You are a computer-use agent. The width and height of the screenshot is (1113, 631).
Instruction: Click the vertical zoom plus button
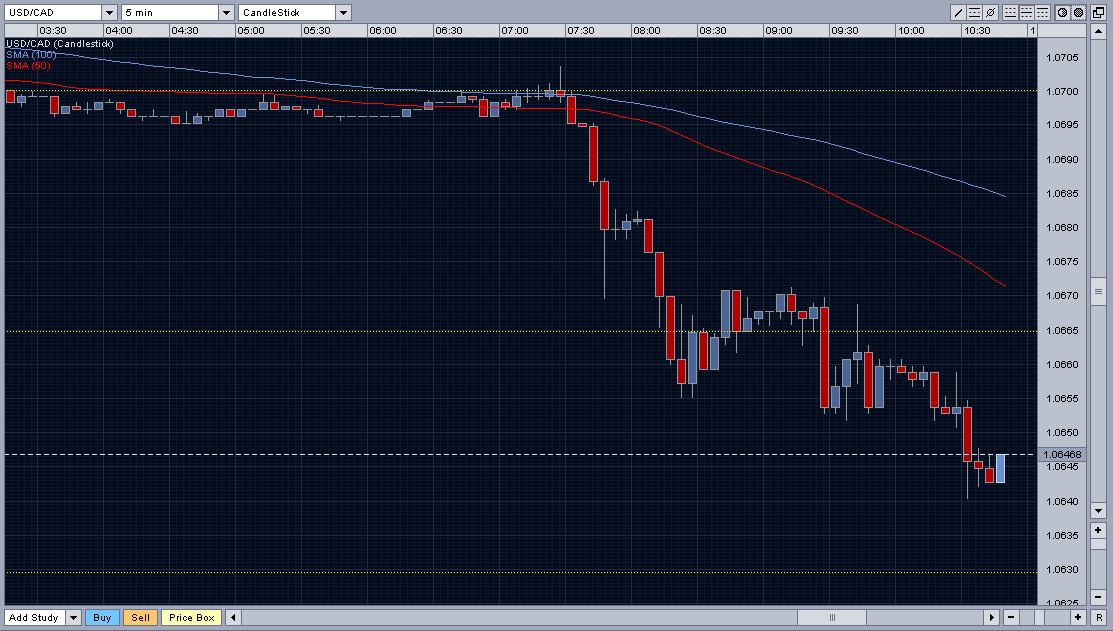[x=1098, y=530]
